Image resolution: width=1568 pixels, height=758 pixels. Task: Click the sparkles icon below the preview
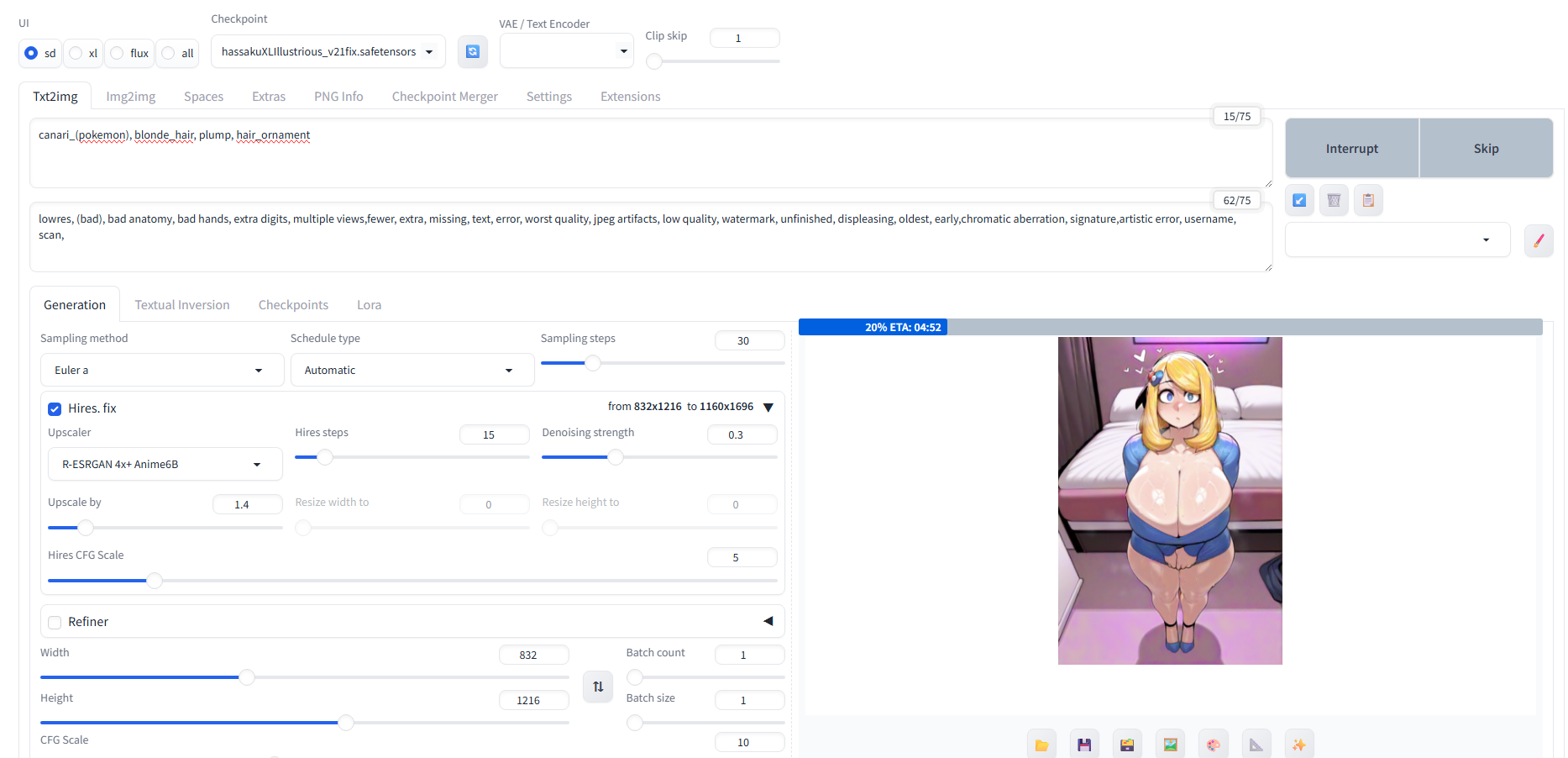coord(1298,745)
